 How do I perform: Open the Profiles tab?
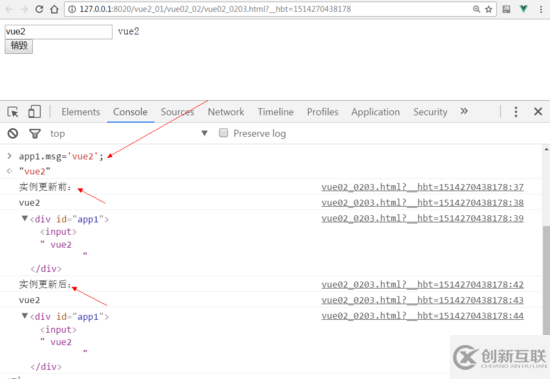click(x=323, y=112)
